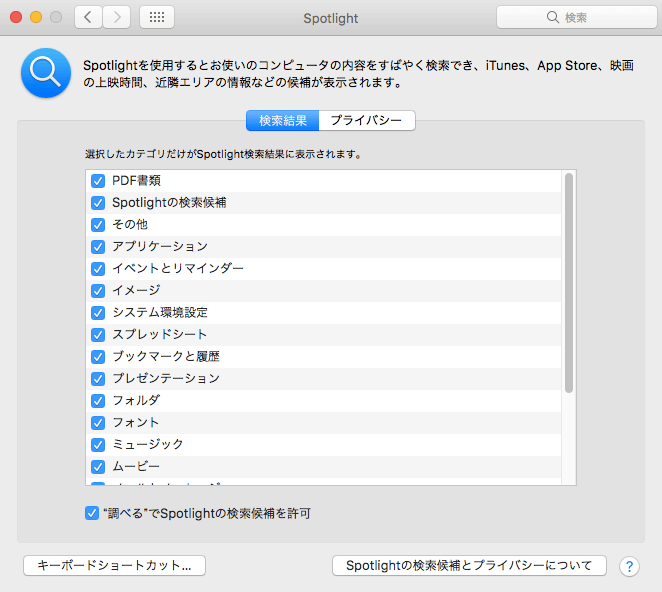Image resolution: width=662 pixels, height=592 pixels.
Task: Toggle the その他 checkbox
Action: (98, 225)
